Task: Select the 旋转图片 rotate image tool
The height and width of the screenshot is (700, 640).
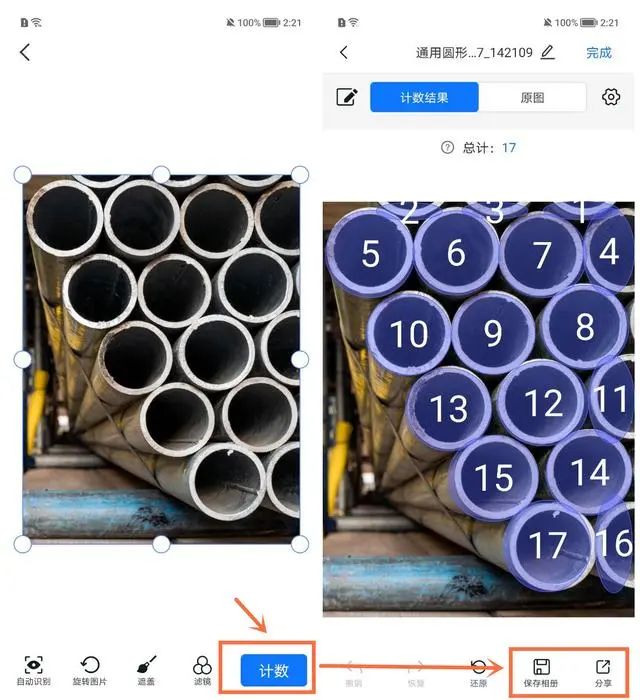Action: click(90, 670)
